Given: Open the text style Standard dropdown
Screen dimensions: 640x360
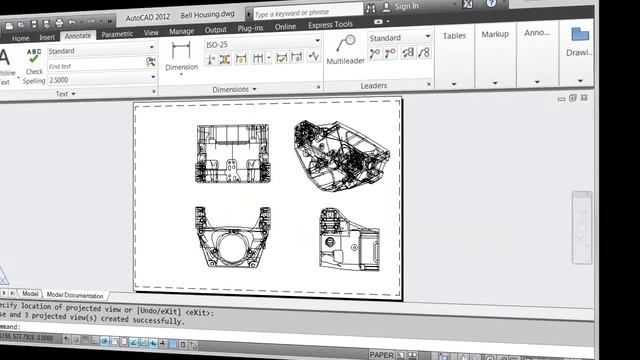Looking at the screenshot, I should [x=151, y=48].
